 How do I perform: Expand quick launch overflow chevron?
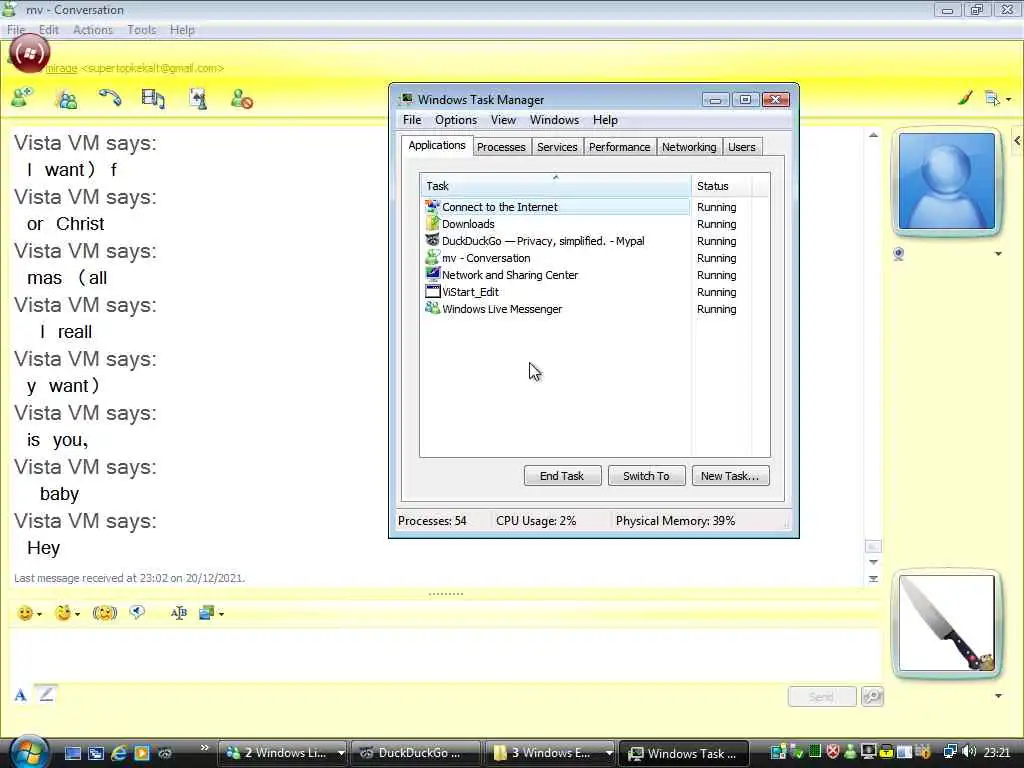tap(204, 748)
